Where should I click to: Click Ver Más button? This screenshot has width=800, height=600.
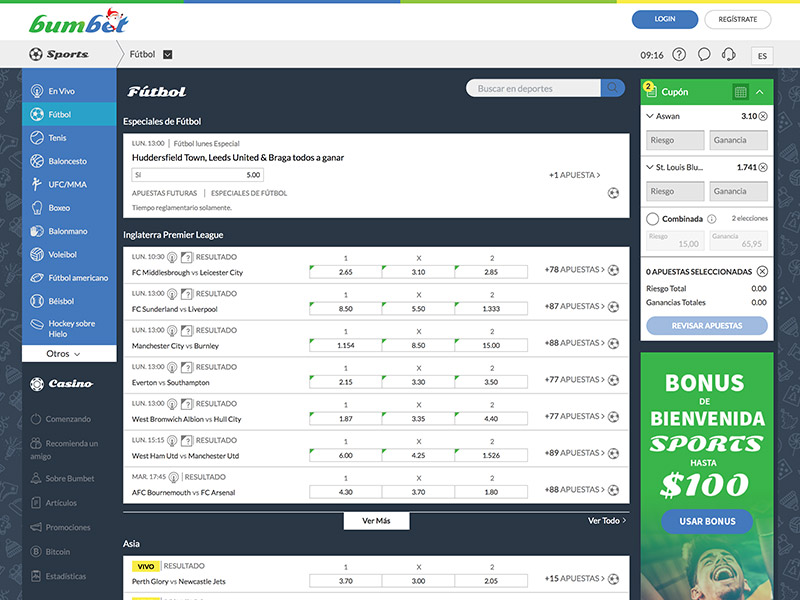point(377,521)
